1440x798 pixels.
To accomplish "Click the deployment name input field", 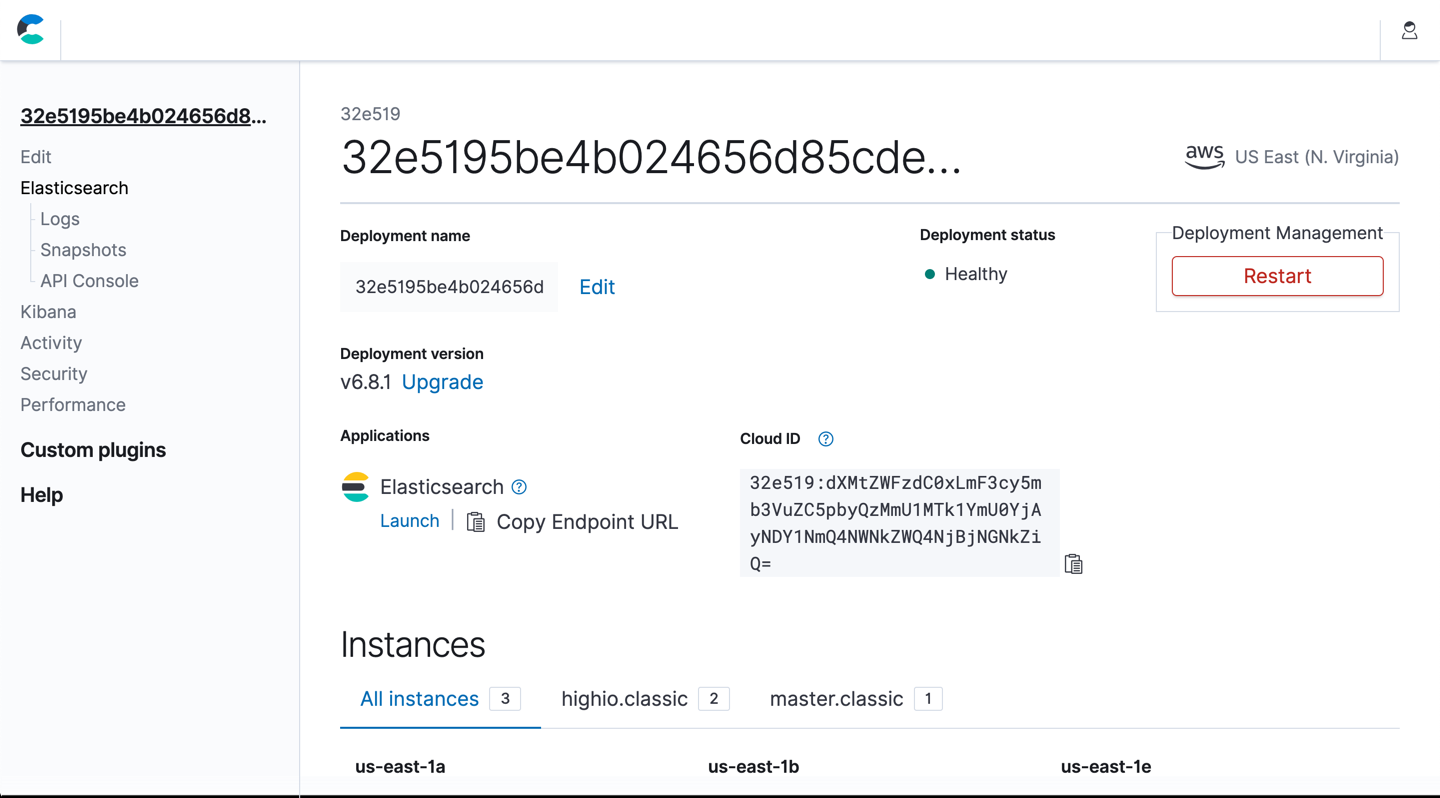I will 448,286.
